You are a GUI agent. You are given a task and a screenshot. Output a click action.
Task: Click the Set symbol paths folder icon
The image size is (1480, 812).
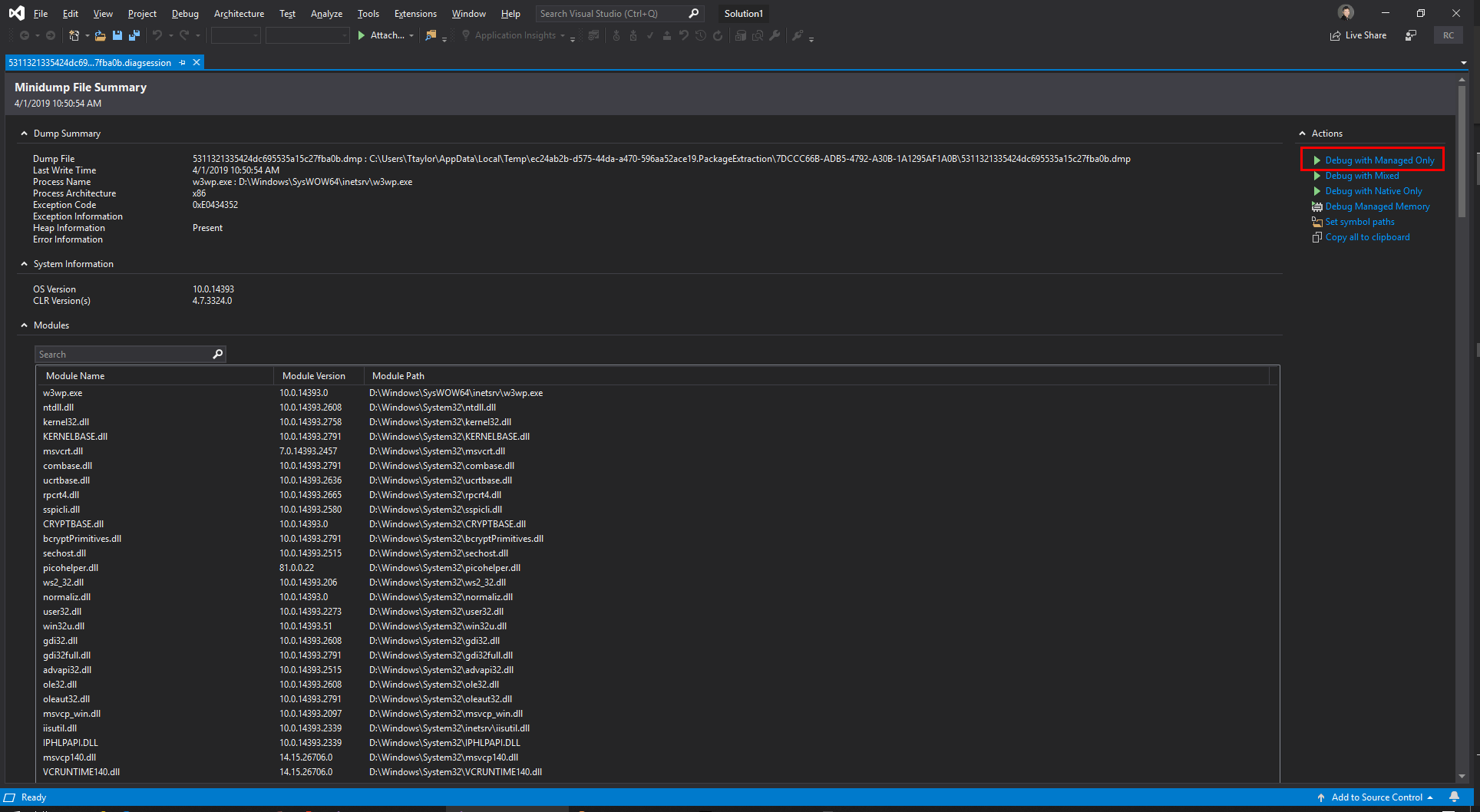click(1317, 222)
